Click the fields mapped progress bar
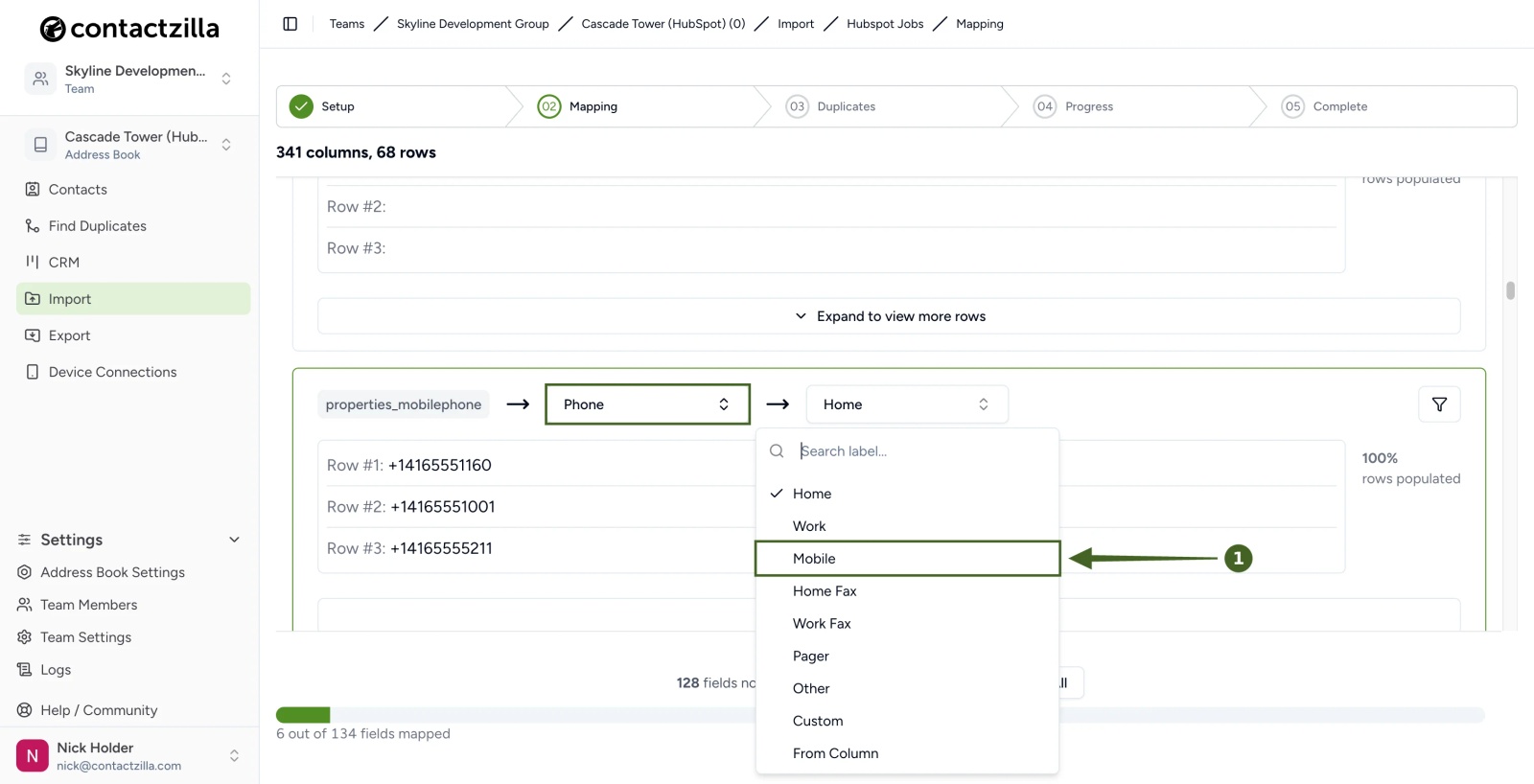This screenshot has width=1534, height=784. (880, 715)
